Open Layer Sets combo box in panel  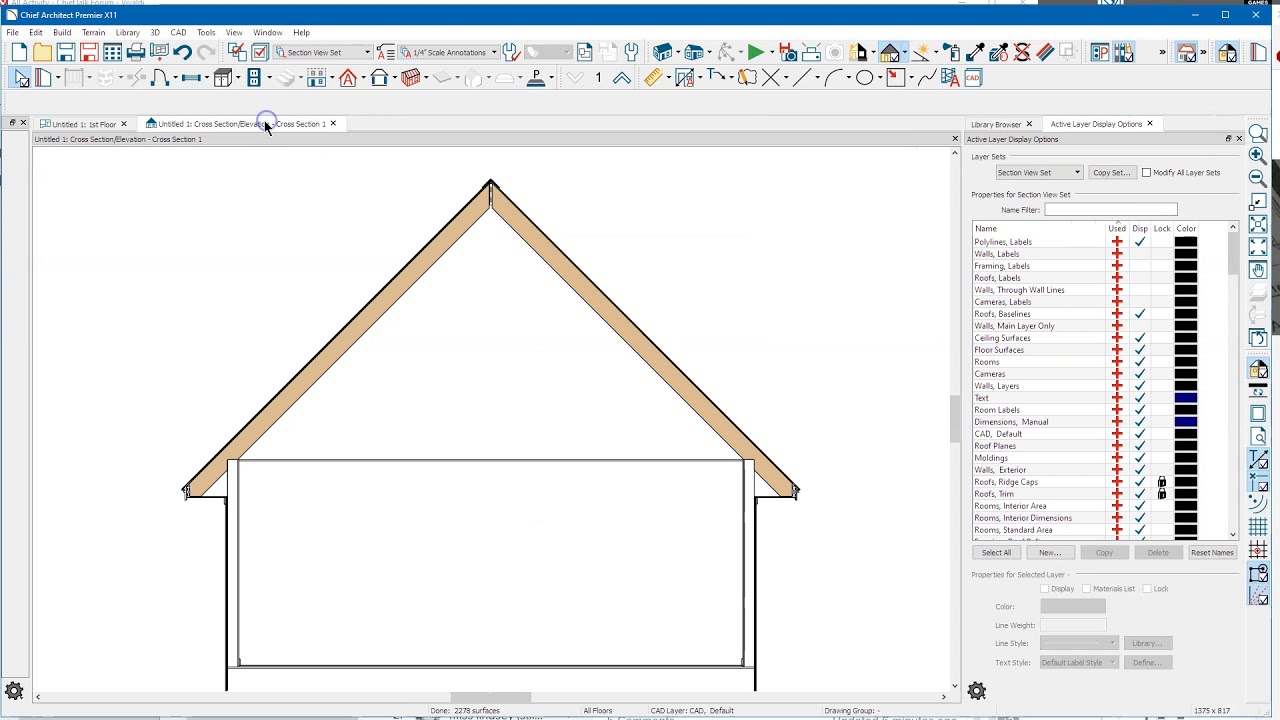click(1039, 173)
